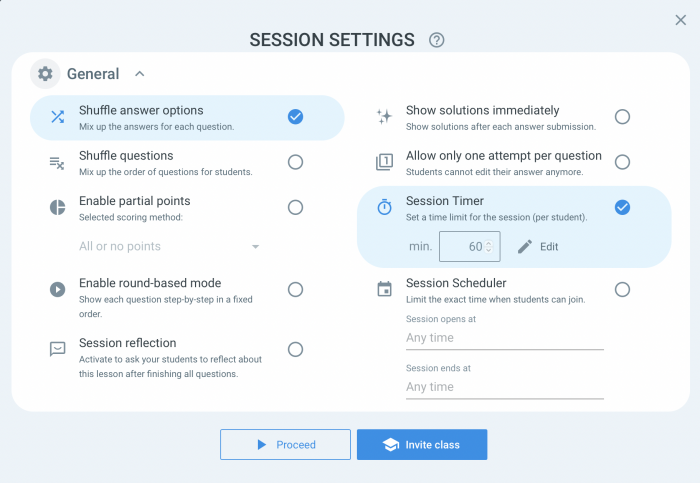Disable the Shuffle answer options checkbox

pos(295,117)
